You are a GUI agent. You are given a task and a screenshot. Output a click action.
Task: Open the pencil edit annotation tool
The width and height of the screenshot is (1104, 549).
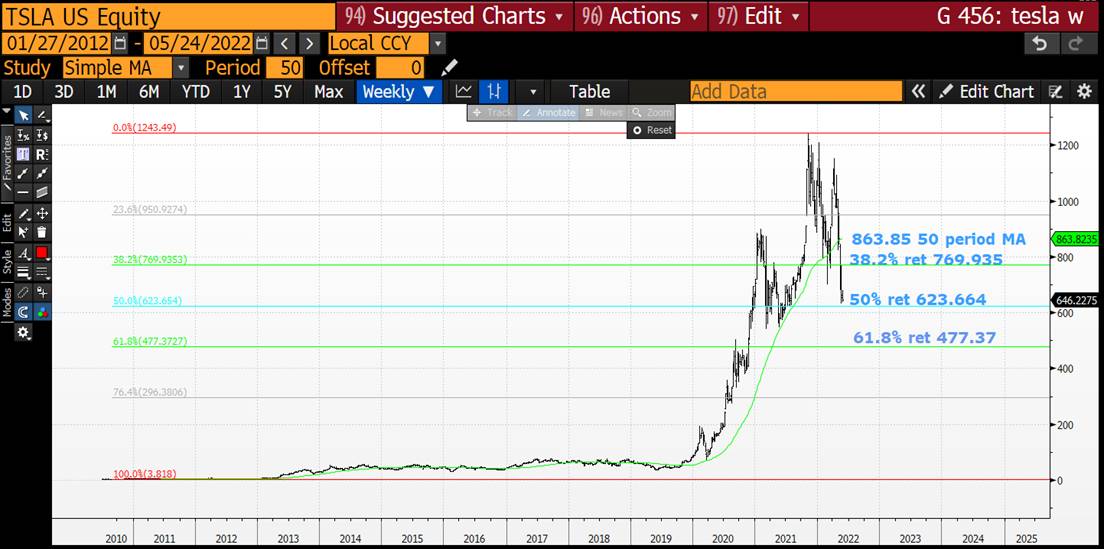coord(23,213)
